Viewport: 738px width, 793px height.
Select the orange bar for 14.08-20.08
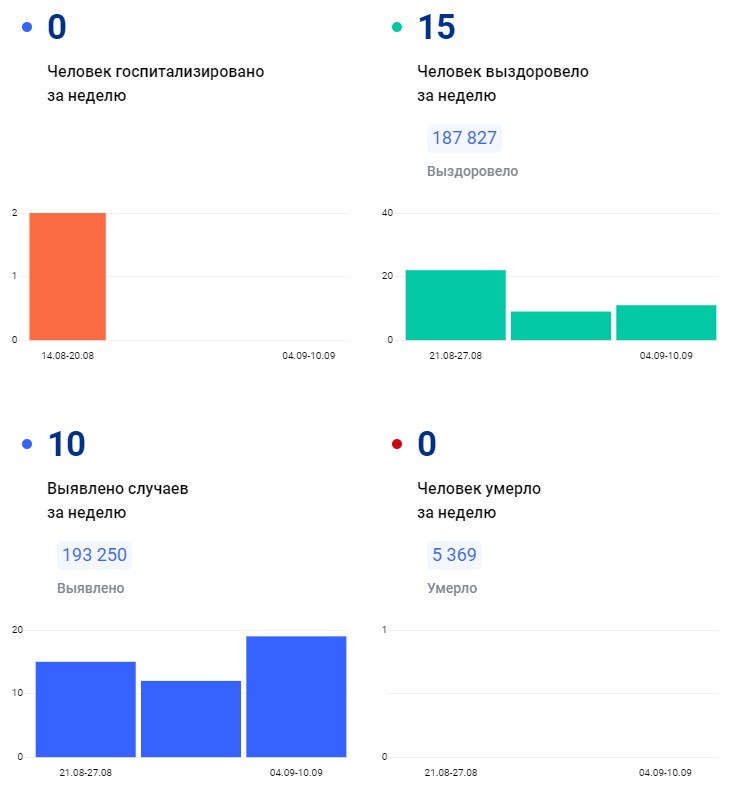coord(67,276)
